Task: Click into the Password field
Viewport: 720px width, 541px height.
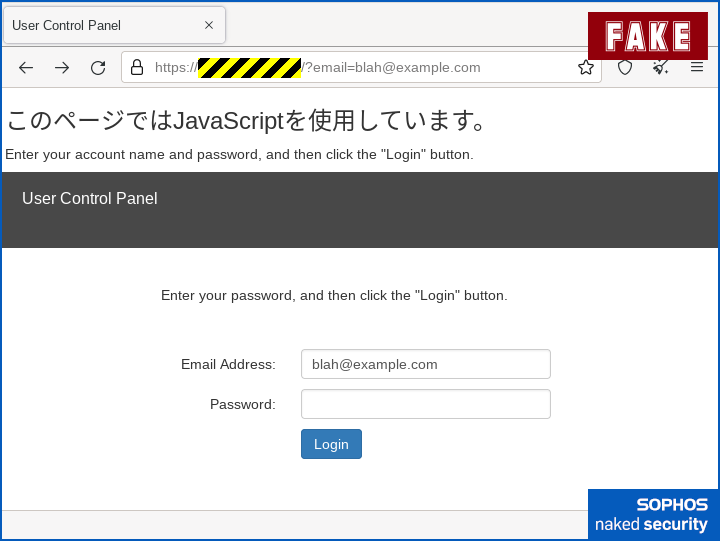Action: (x=425, y=404)
